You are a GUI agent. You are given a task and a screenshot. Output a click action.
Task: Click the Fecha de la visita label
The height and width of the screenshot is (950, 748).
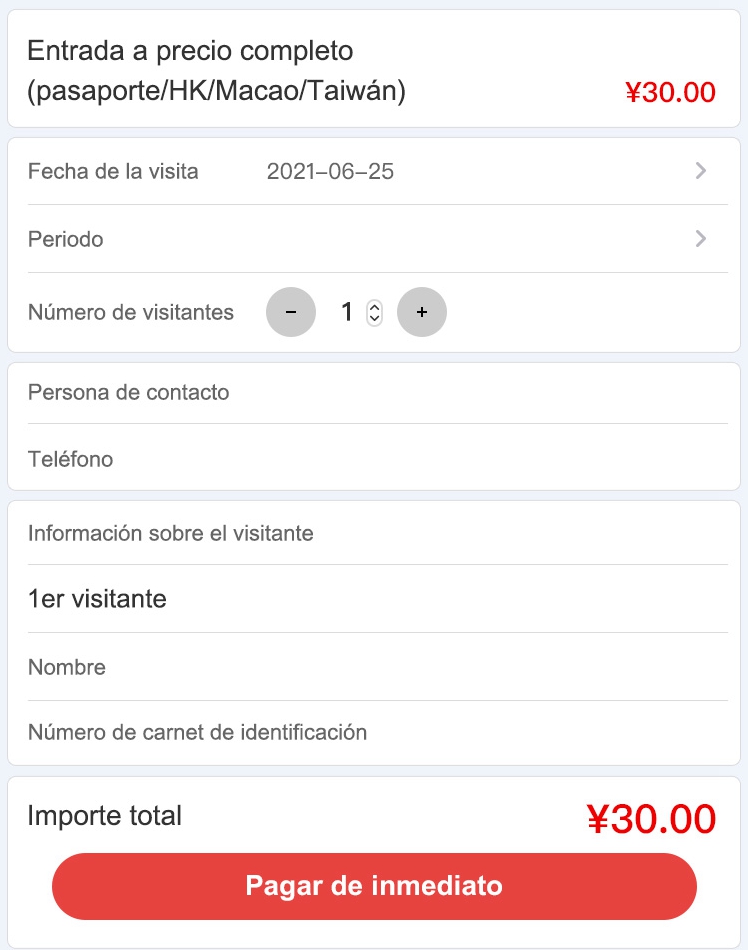[113, 171]
